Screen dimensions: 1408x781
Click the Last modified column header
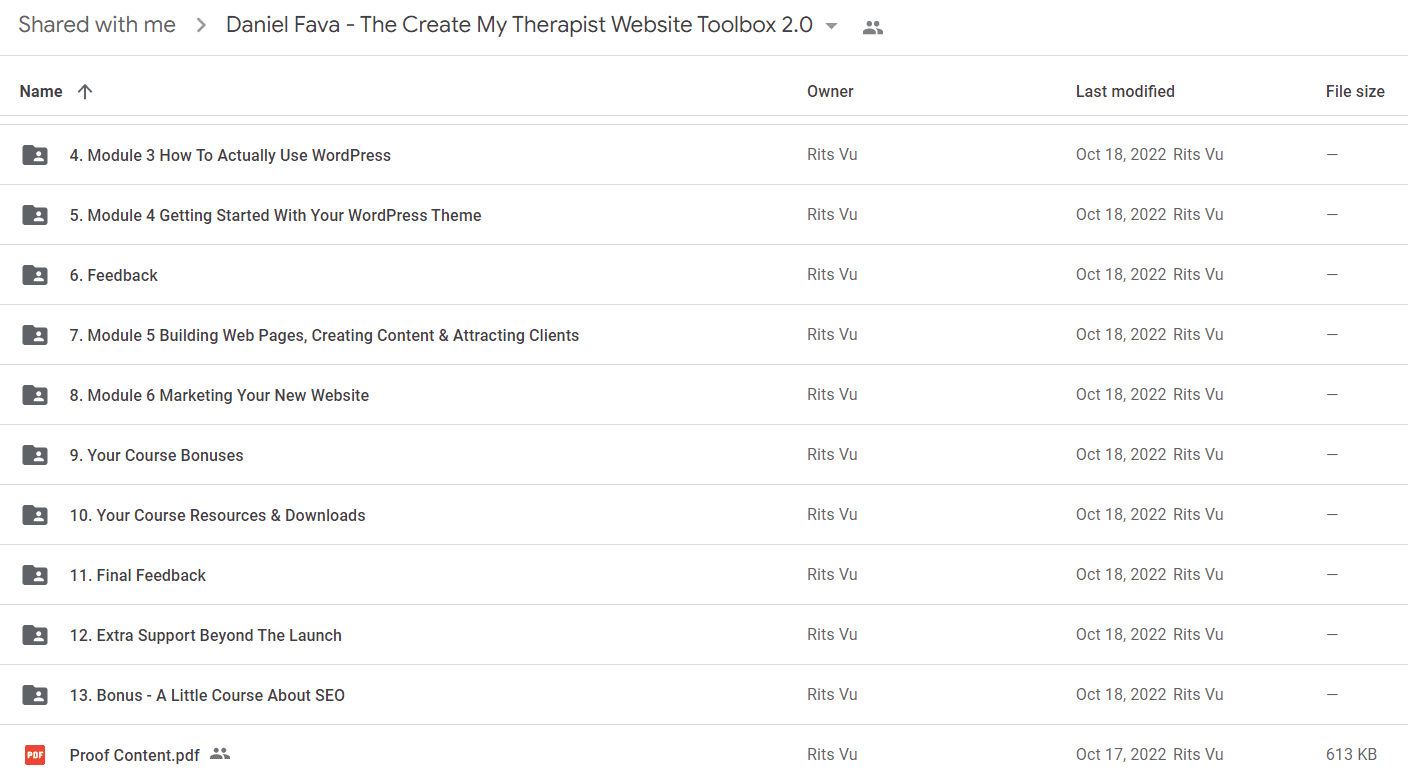1125,91
